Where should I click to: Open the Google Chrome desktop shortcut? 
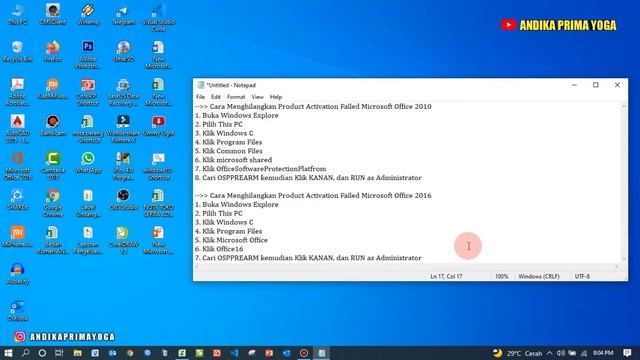point(53,203)
